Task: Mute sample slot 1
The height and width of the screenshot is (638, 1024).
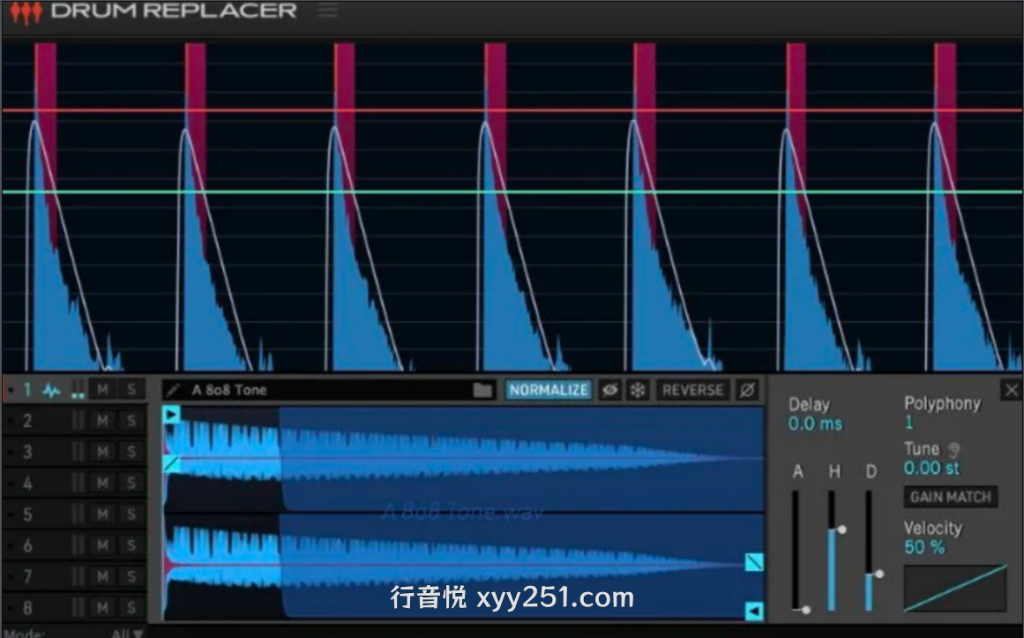Action: (103, 390)
